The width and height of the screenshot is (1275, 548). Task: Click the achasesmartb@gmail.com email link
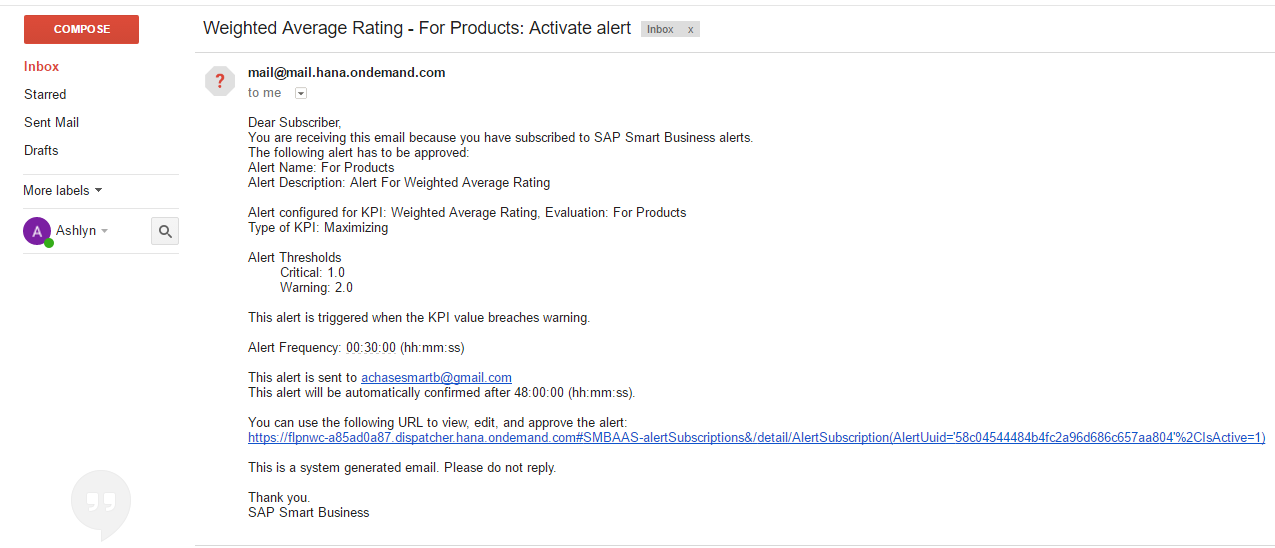tap(436, 378)
